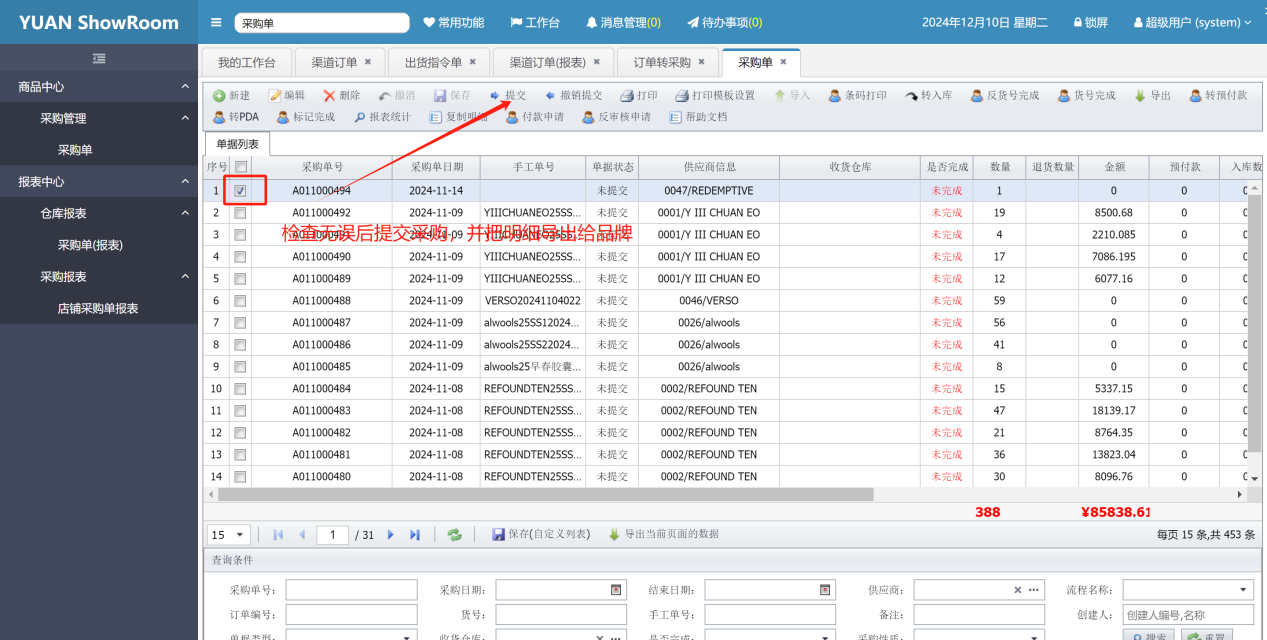Click the horizontal scrollbar of the table

pos(546,494)
